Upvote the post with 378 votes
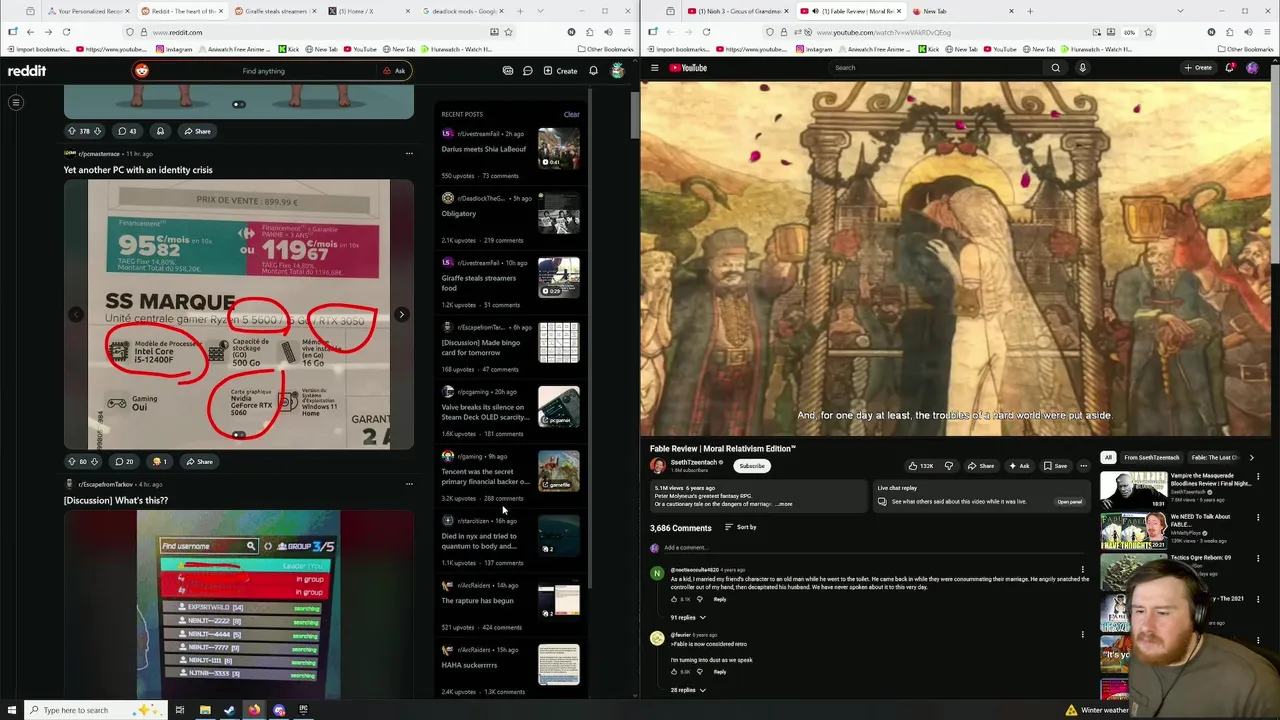 (71, 131)
